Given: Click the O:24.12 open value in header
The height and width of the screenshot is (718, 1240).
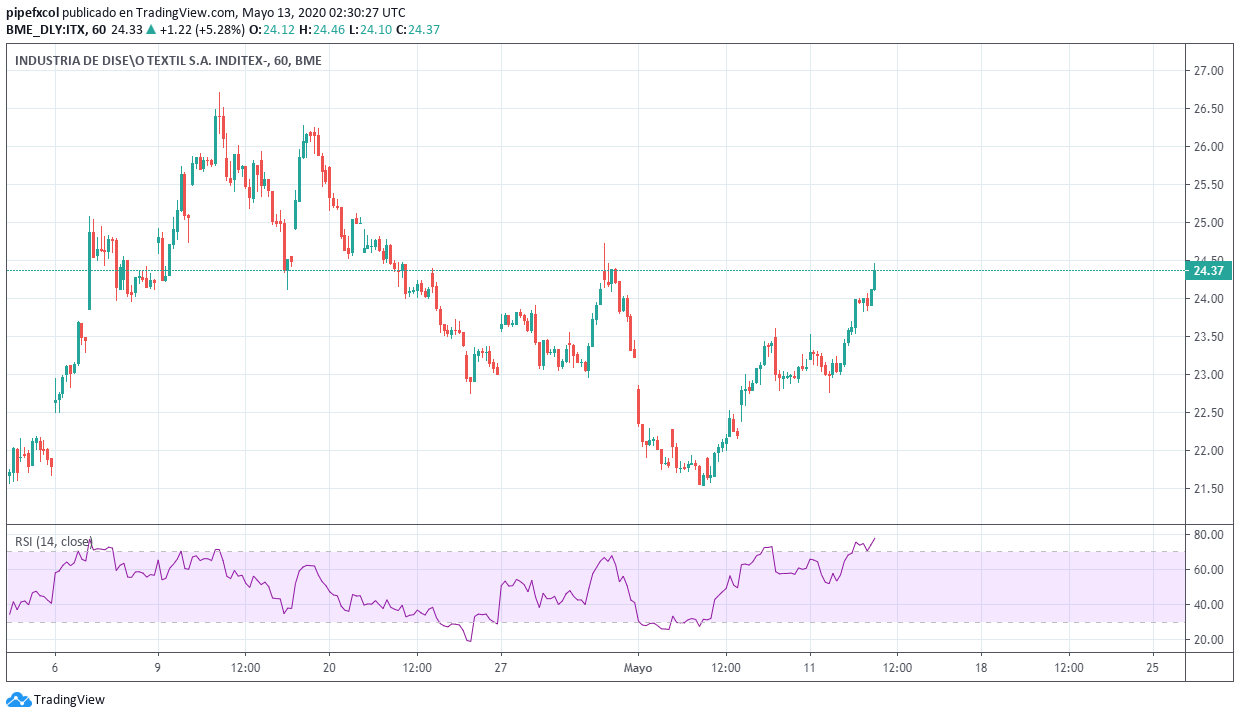Looking at the screenshot, I should point(271,30).
